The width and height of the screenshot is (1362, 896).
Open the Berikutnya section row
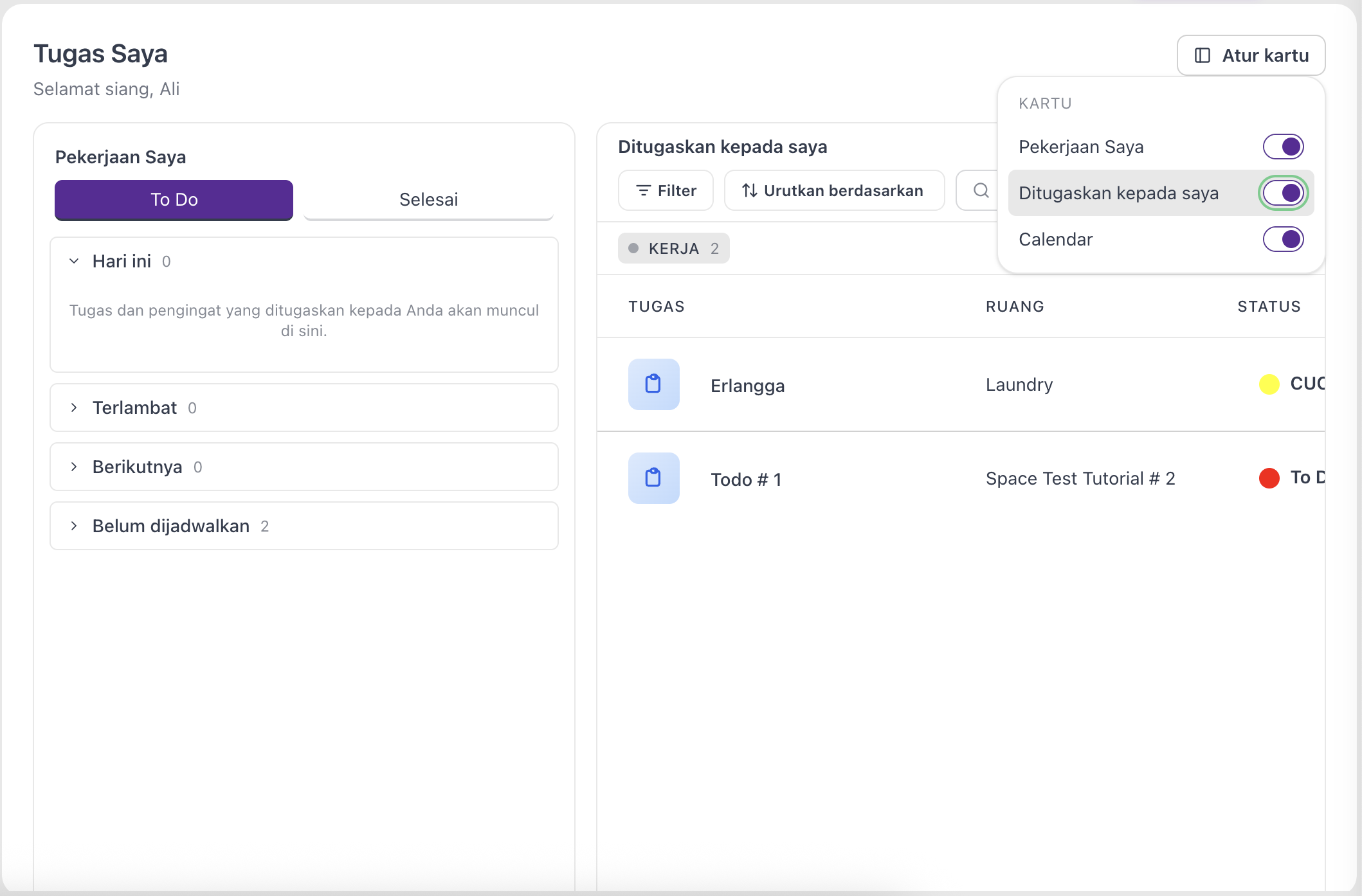tap(304, 467)
